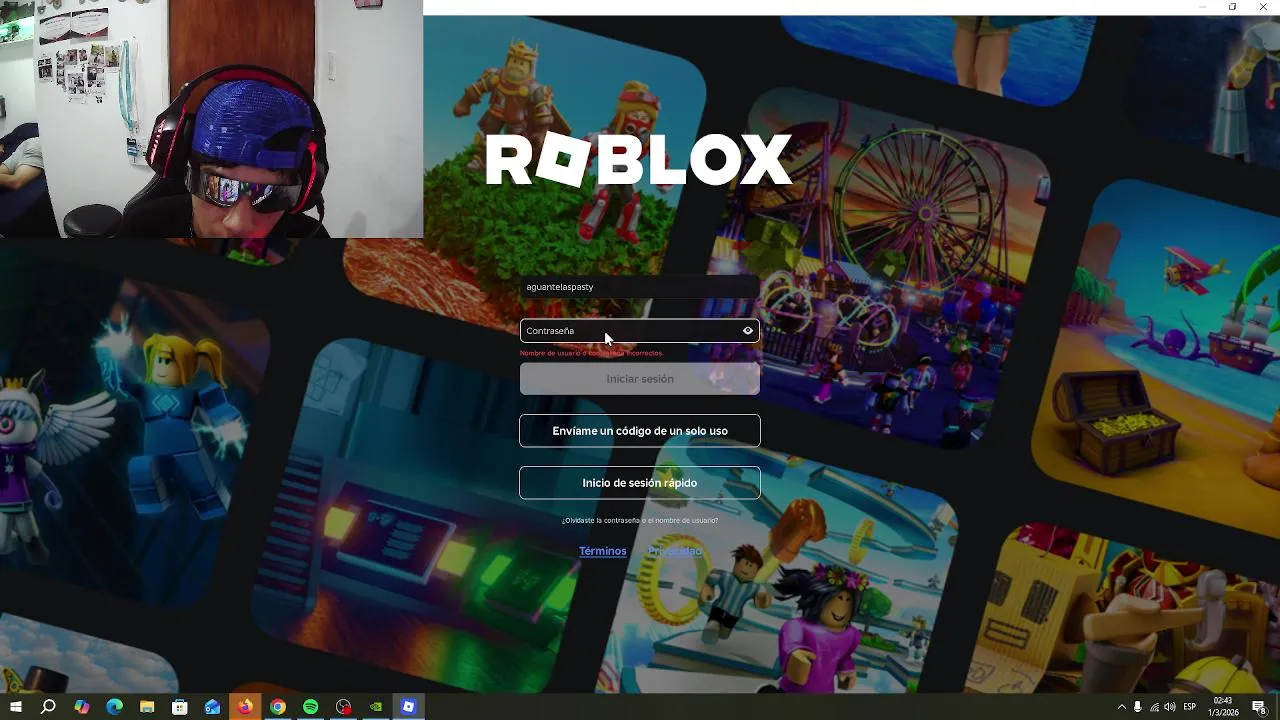
Task: Open the notification center icon
Action: pyautogui.click(x=1259, y=707)
